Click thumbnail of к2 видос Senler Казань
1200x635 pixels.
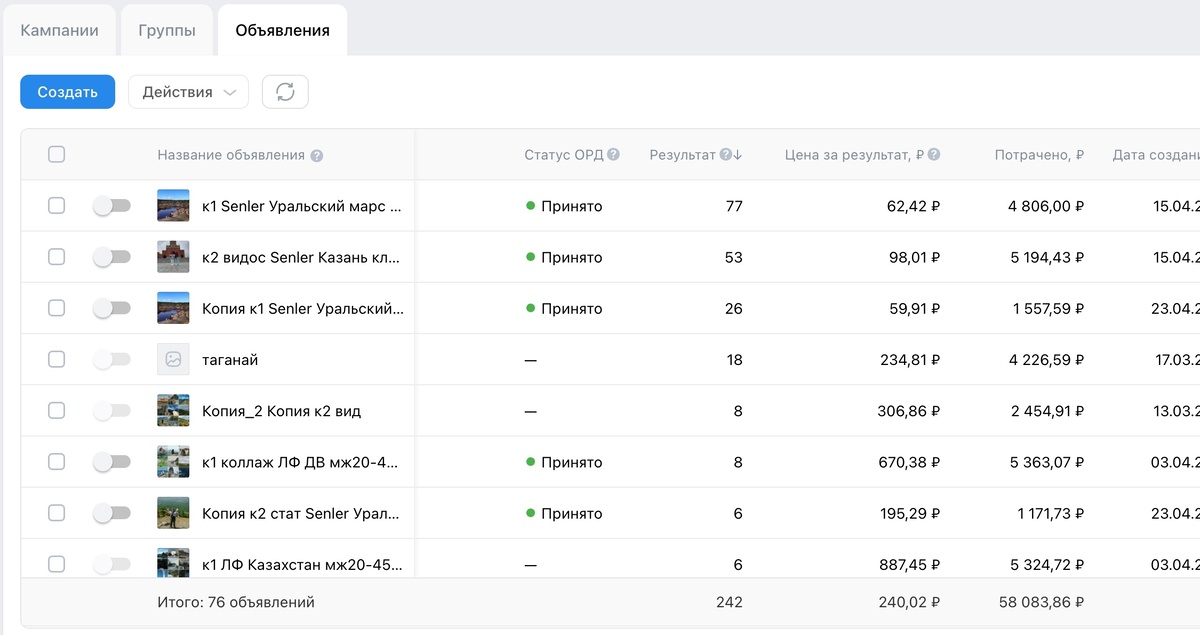173,257
